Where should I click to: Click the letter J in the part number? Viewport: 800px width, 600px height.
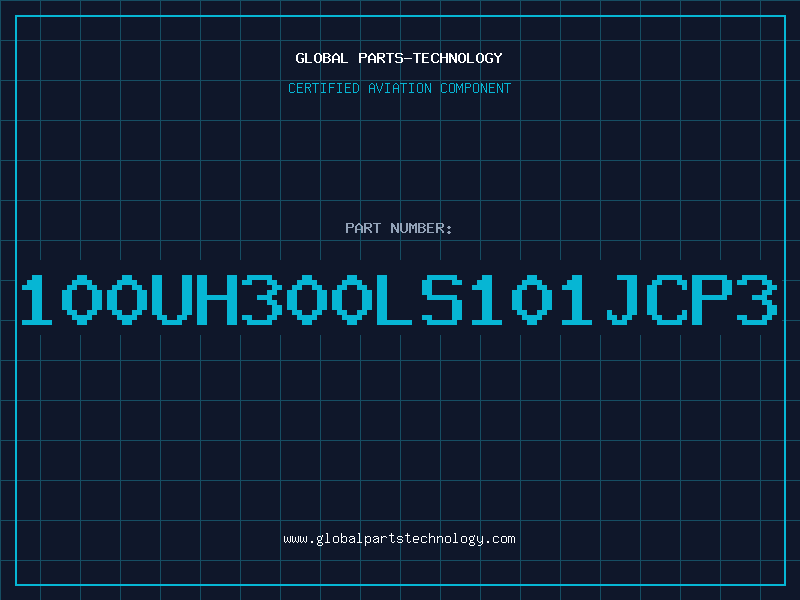622,299
